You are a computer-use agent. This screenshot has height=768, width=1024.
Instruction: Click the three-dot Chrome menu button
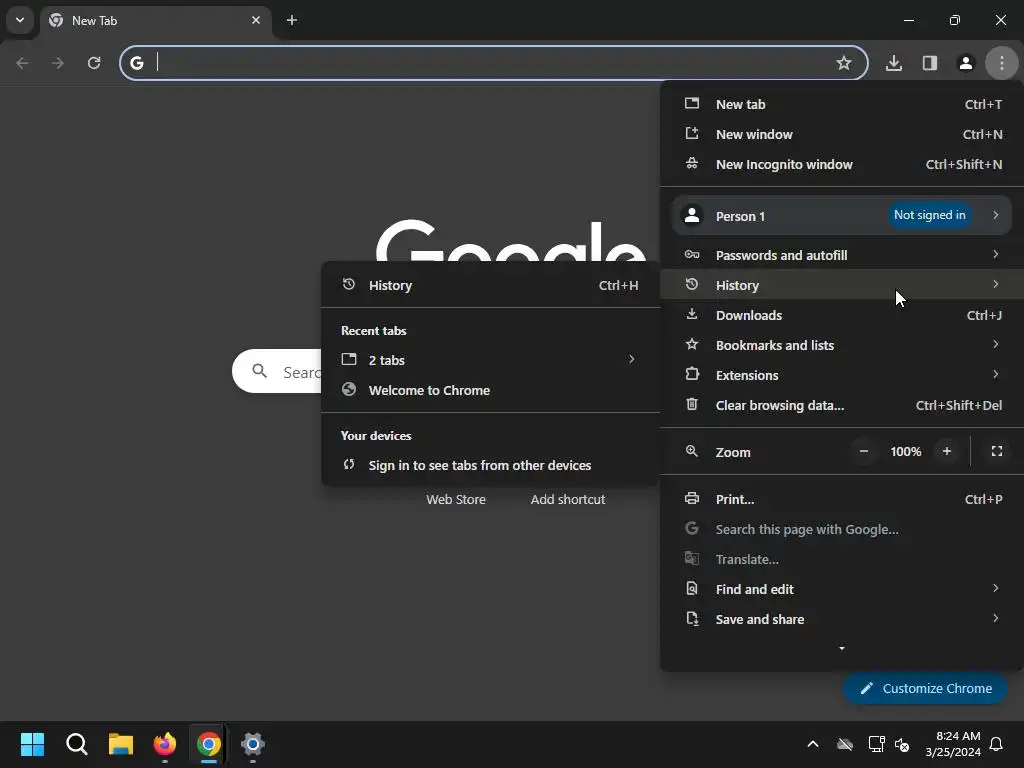point(1002,63)
